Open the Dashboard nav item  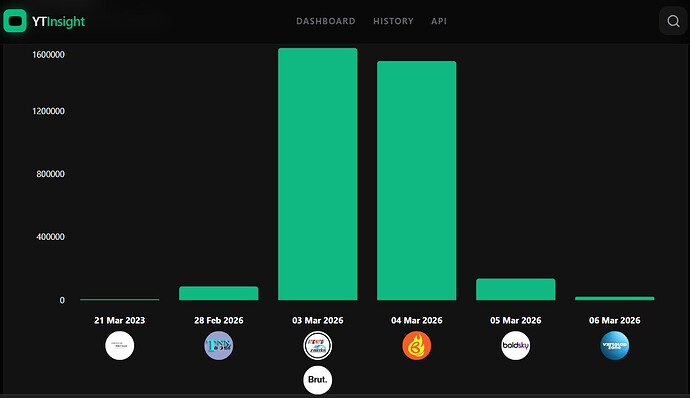[326, 21]
